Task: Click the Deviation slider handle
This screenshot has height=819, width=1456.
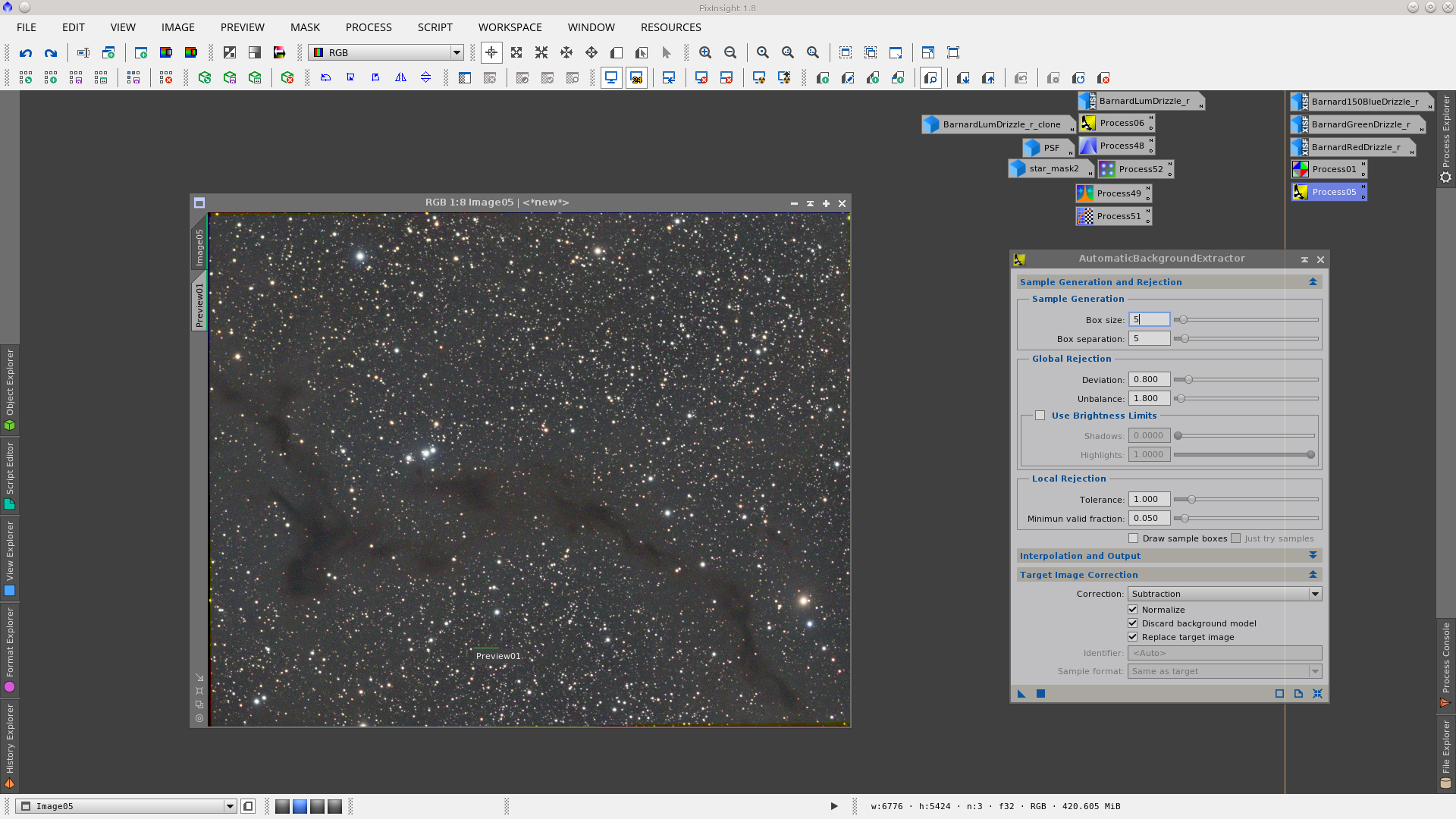Action: (x=1188, y=380)
